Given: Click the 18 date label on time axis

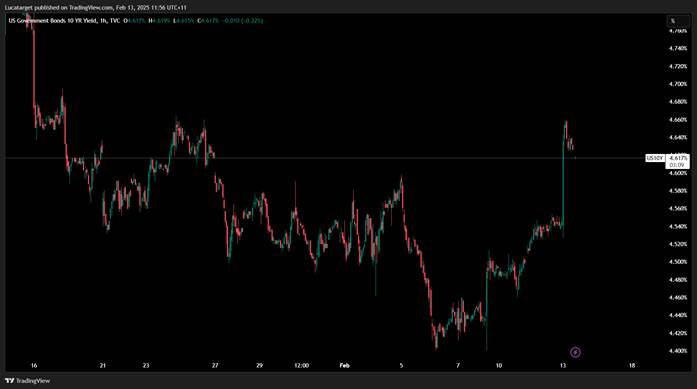Looking at the screenshot, I should pyautogui.click(x=632, y=365).
